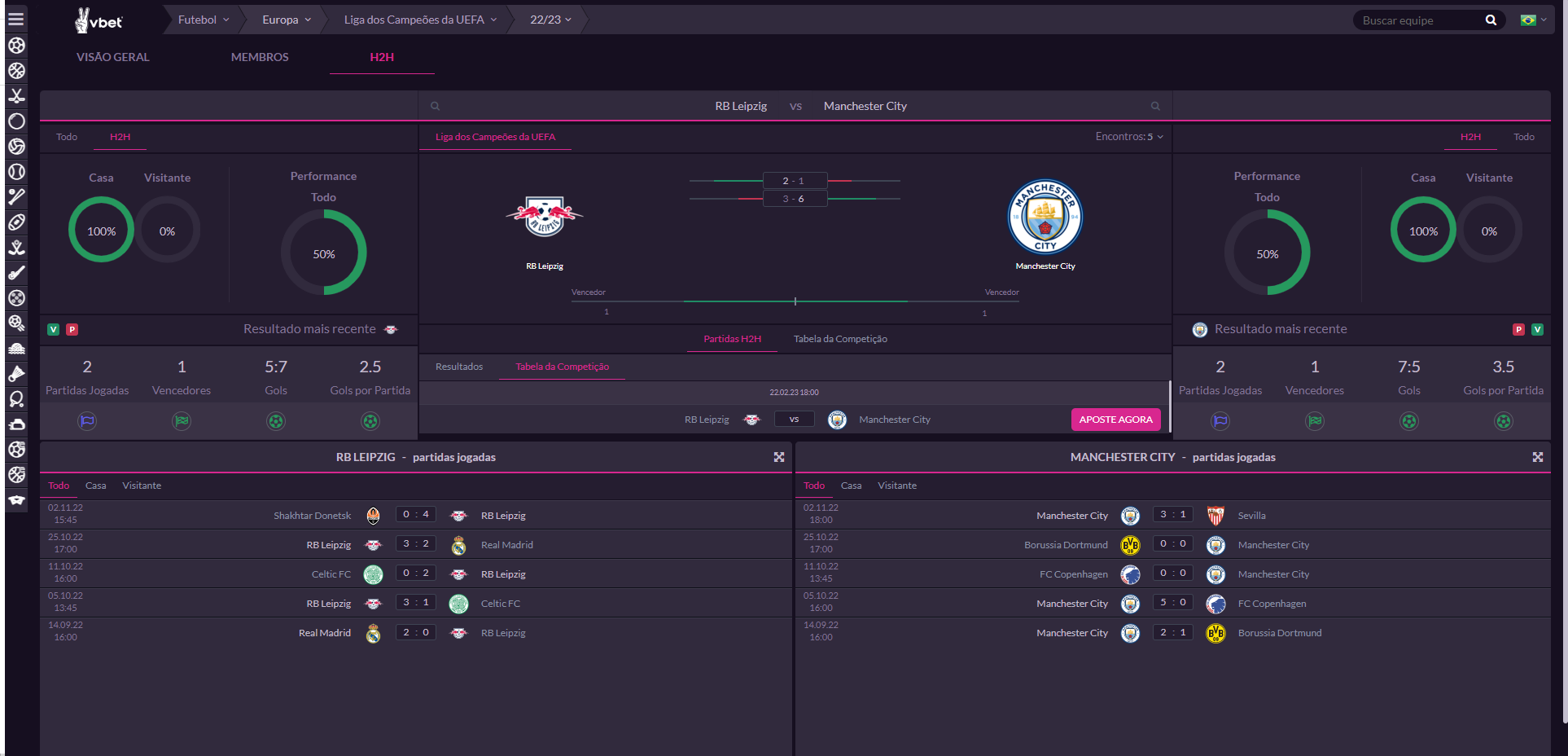Select the football sport icon in the sidebar

click(x=16, y=46)
